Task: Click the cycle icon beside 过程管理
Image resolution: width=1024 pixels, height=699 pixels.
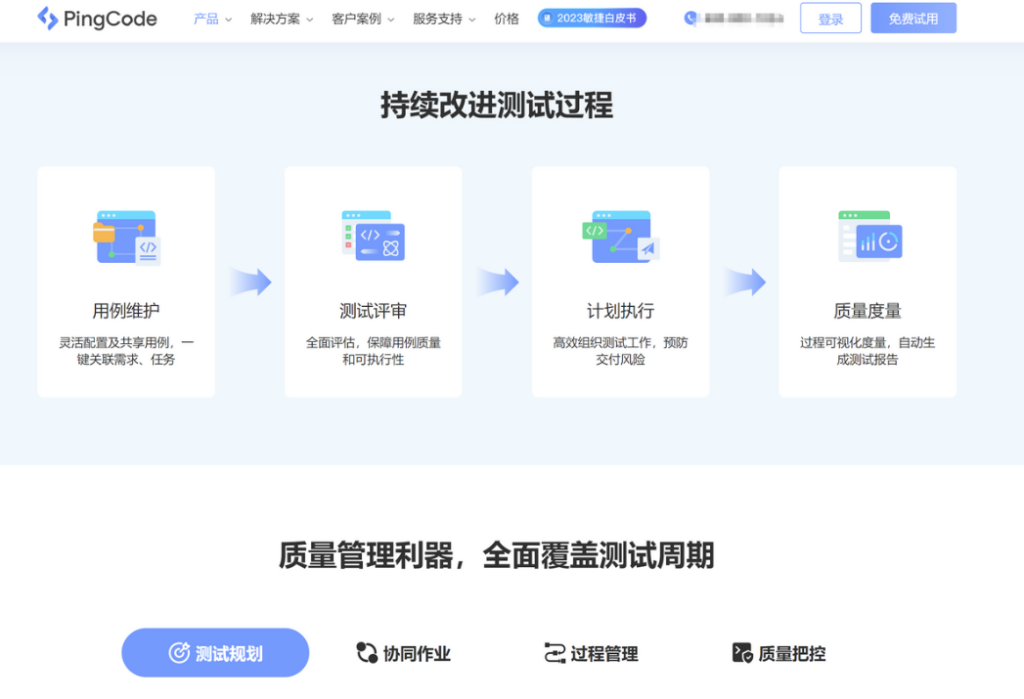Action: 552,652
